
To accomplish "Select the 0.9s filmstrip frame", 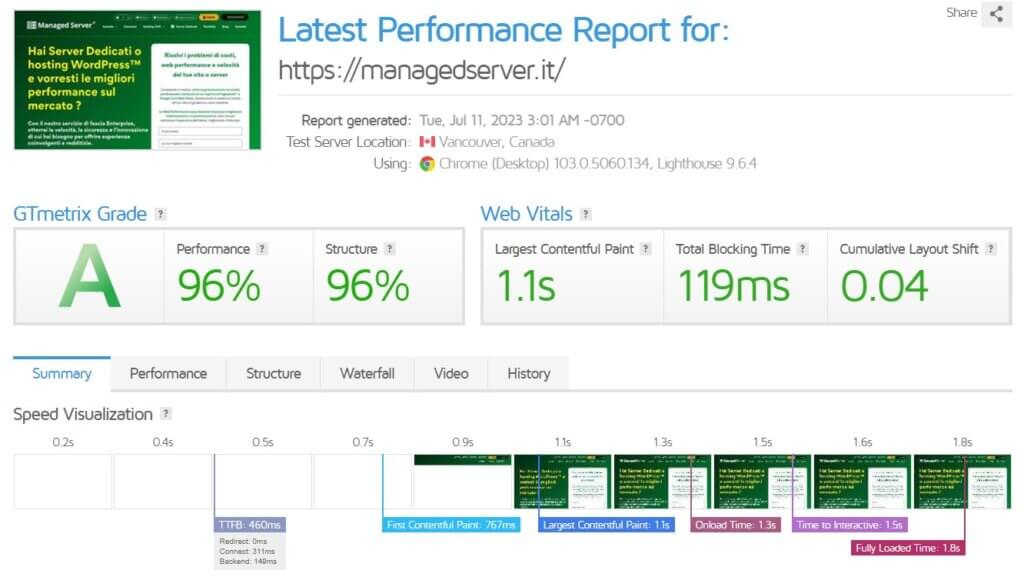I will point(462,482).
